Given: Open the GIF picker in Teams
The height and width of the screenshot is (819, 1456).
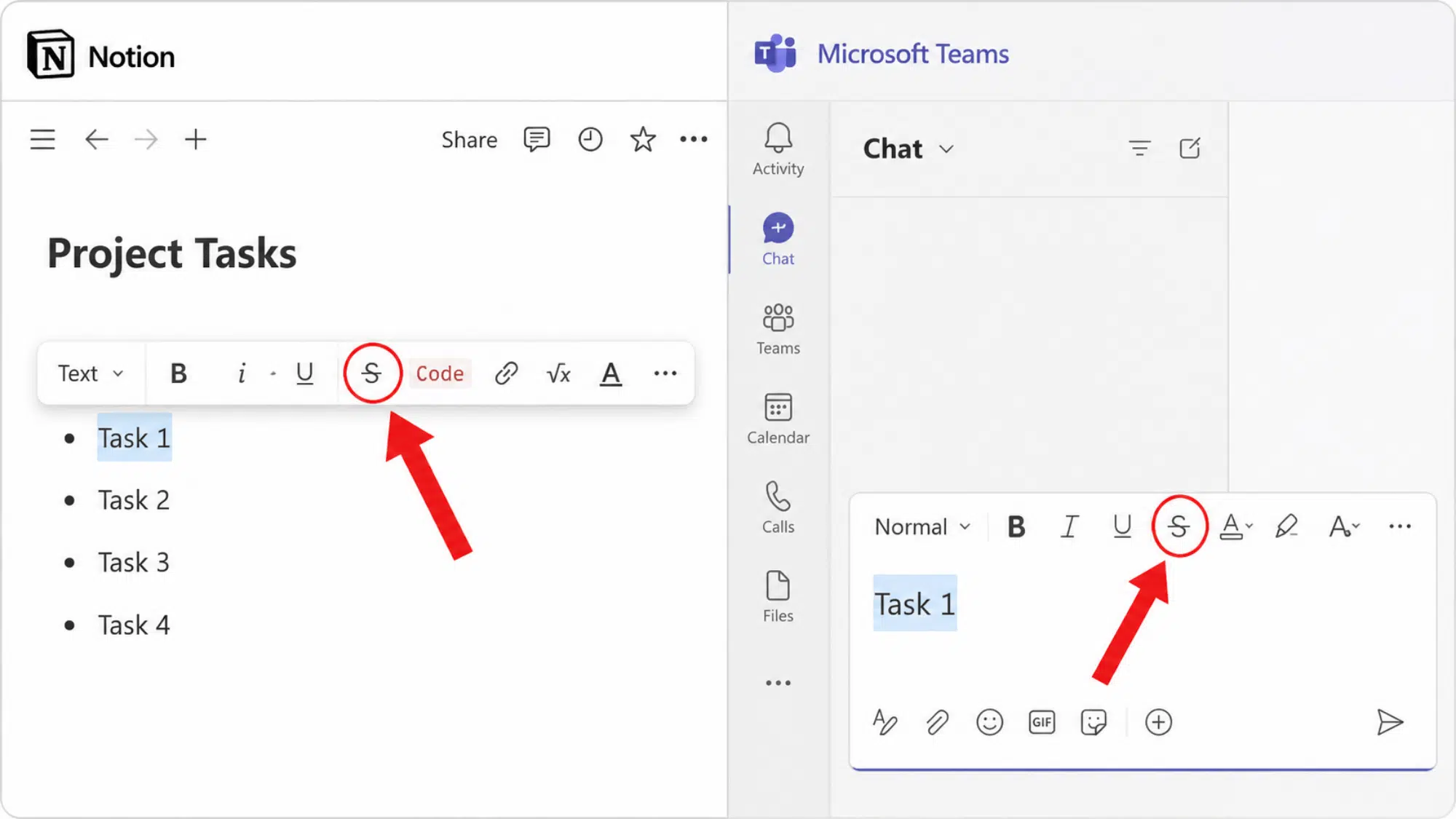Looking at the screenshot, I should pos(1042,722).
